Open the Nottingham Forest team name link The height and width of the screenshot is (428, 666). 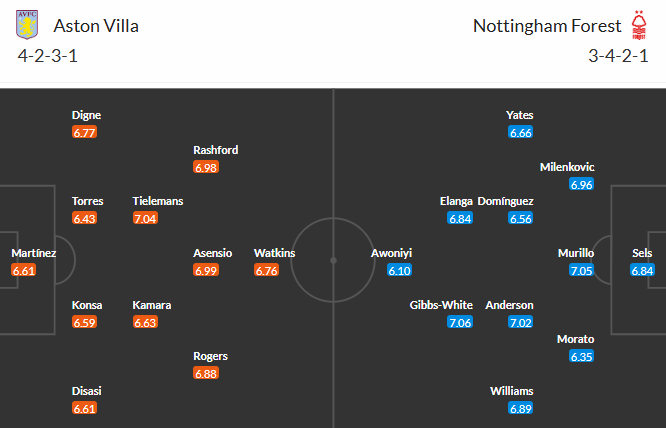(546, 26)
